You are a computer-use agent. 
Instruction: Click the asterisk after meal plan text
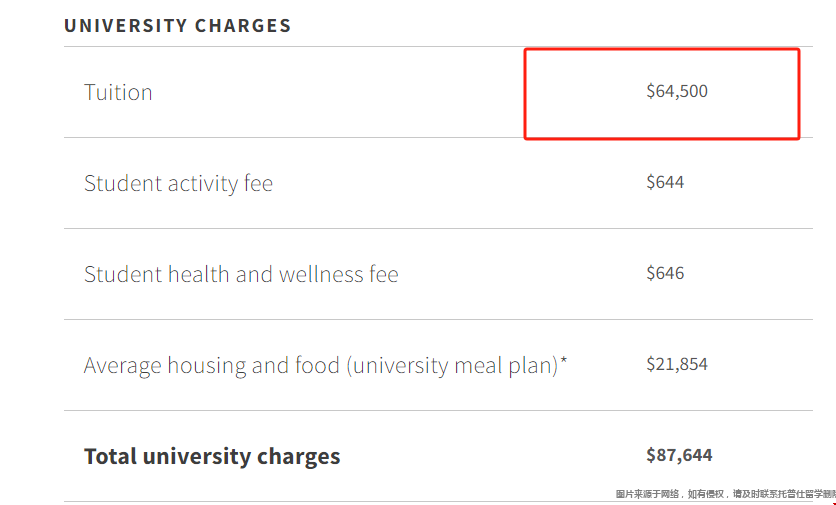pyautogui.click(x=564, y=360)
